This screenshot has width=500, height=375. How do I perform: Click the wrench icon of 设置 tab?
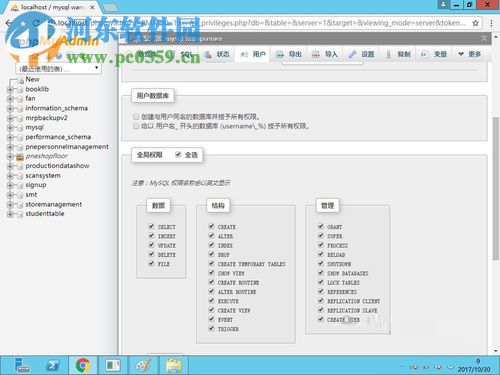tap(352, 55)
